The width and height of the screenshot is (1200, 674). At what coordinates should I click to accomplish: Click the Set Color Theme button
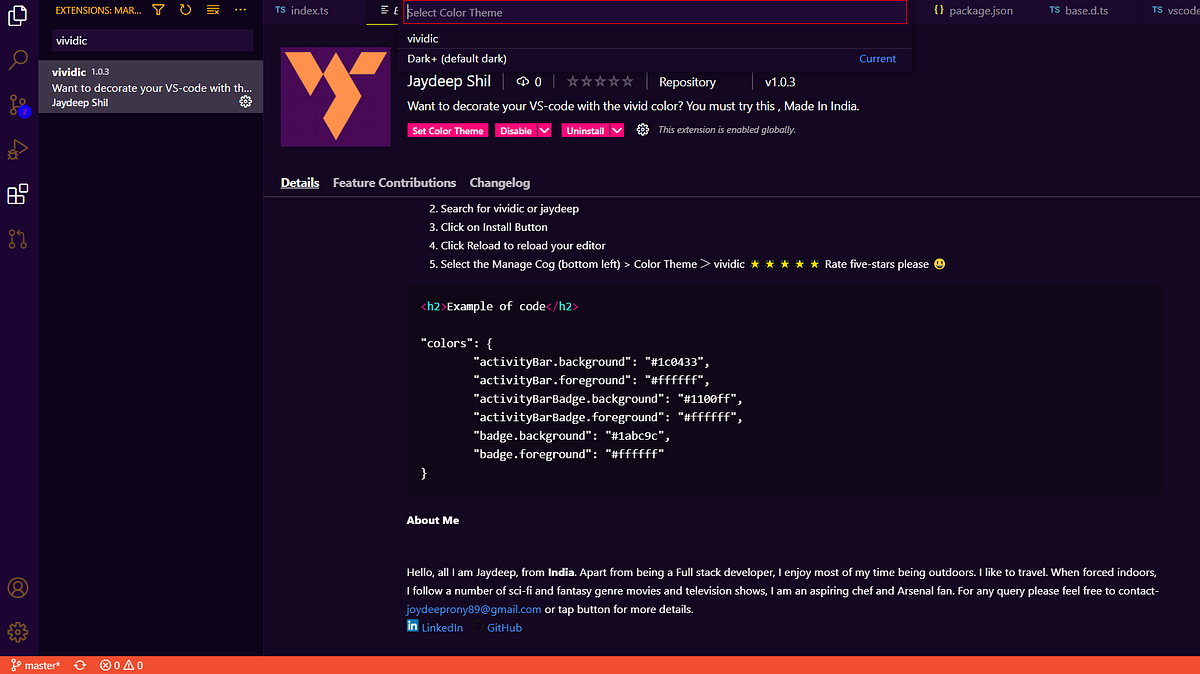[x=447, y=130]
